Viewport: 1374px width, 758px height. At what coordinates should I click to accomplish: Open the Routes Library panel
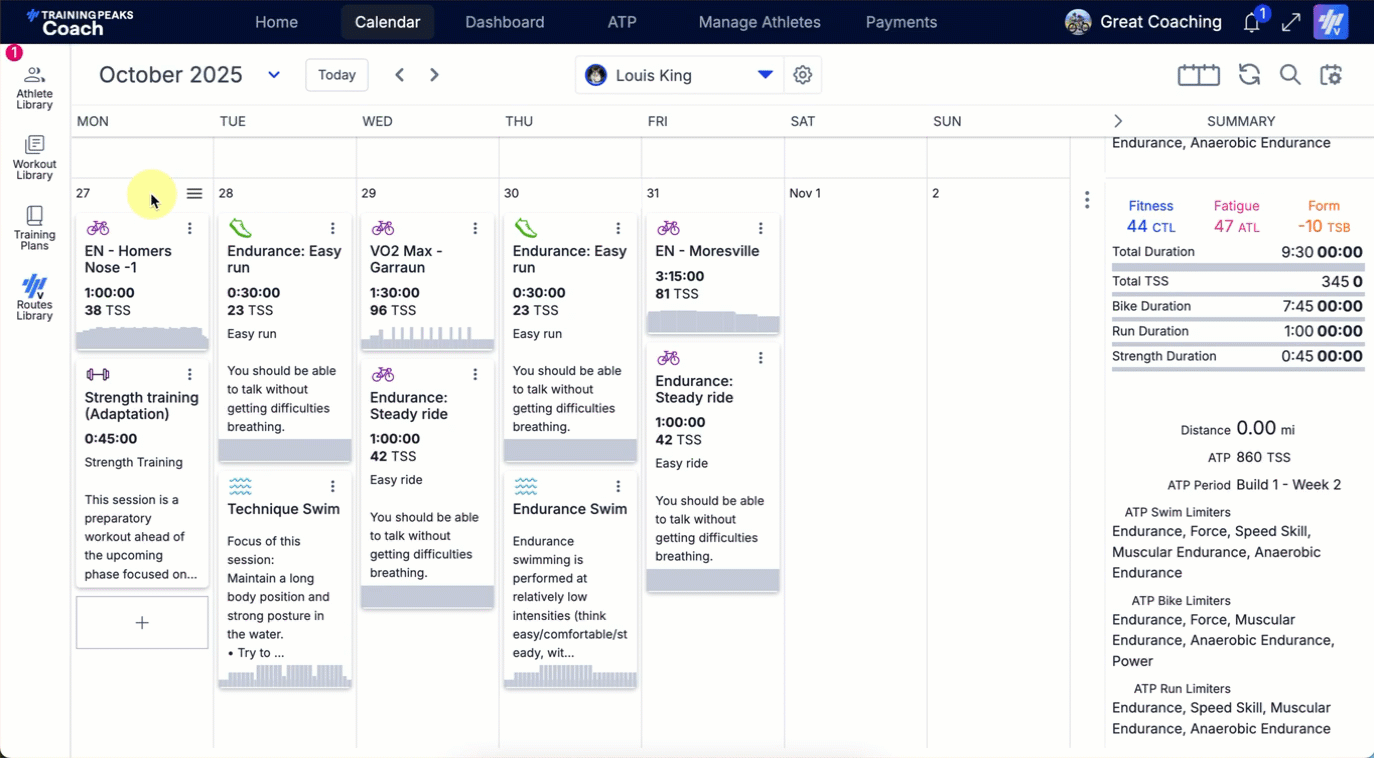pyautogui.click(x=34, y=297)
